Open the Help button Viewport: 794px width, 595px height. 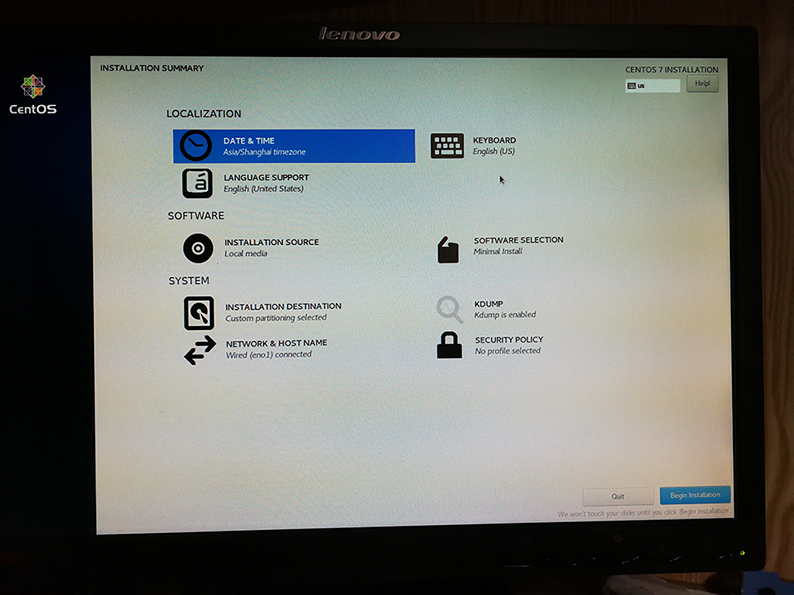pyautogui.click(x=702, y=84)
